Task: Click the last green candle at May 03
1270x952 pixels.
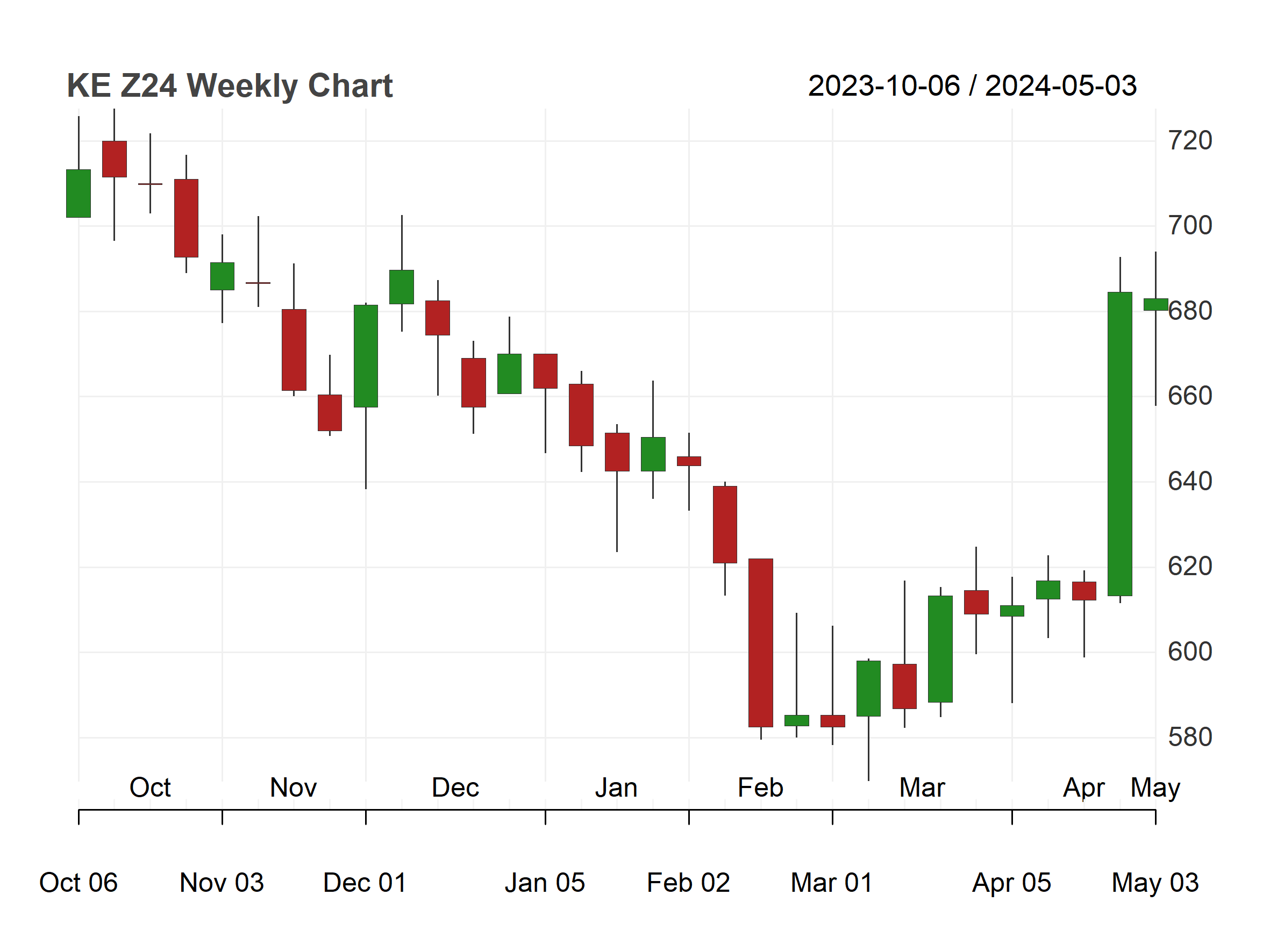Action: [1156, 304]
